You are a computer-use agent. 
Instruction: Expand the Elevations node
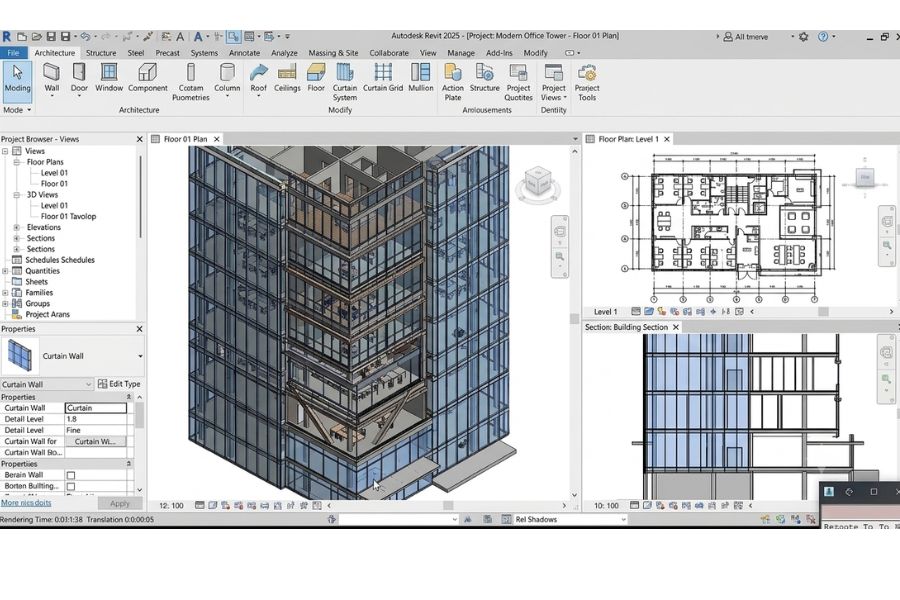tap(17, 227)
